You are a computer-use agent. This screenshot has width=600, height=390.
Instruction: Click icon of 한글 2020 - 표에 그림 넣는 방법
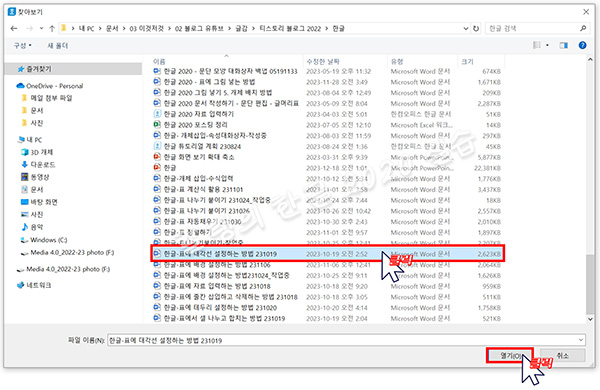click(157, 82)
